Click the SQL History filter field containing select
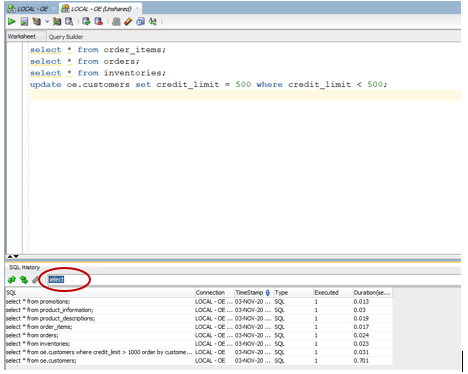This screenshot has height=374, width=468. pos(254,280)
